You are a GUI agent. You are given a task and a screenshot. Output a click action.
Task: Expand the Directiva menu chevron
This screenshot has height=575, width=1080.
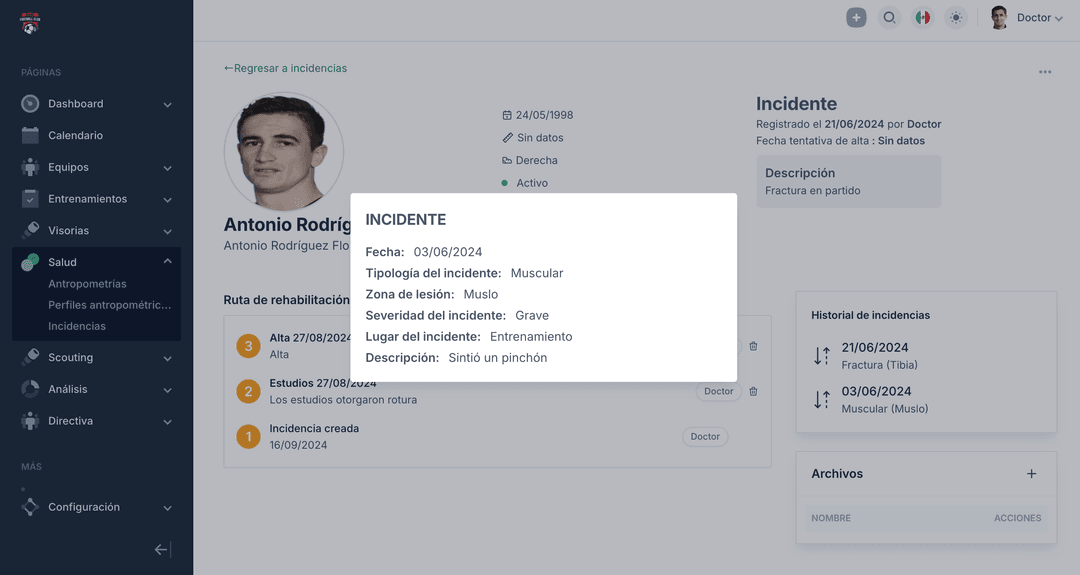click(167, 421)
